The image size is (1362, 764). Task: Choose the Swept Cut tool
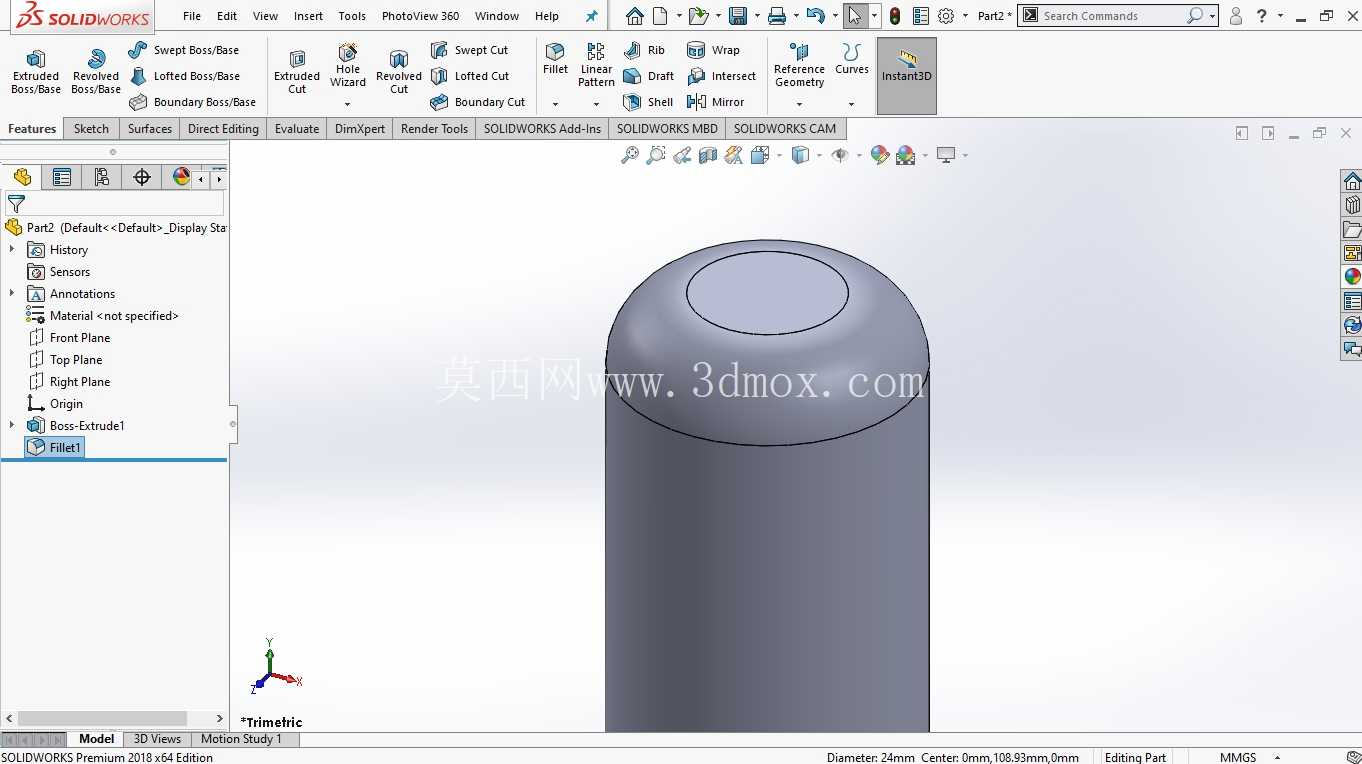point(470,50)
